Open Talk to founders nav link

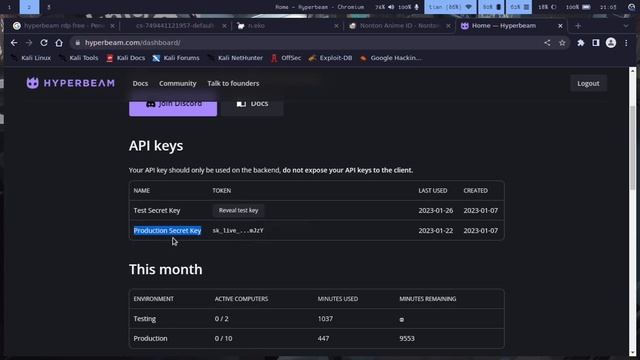233,83
